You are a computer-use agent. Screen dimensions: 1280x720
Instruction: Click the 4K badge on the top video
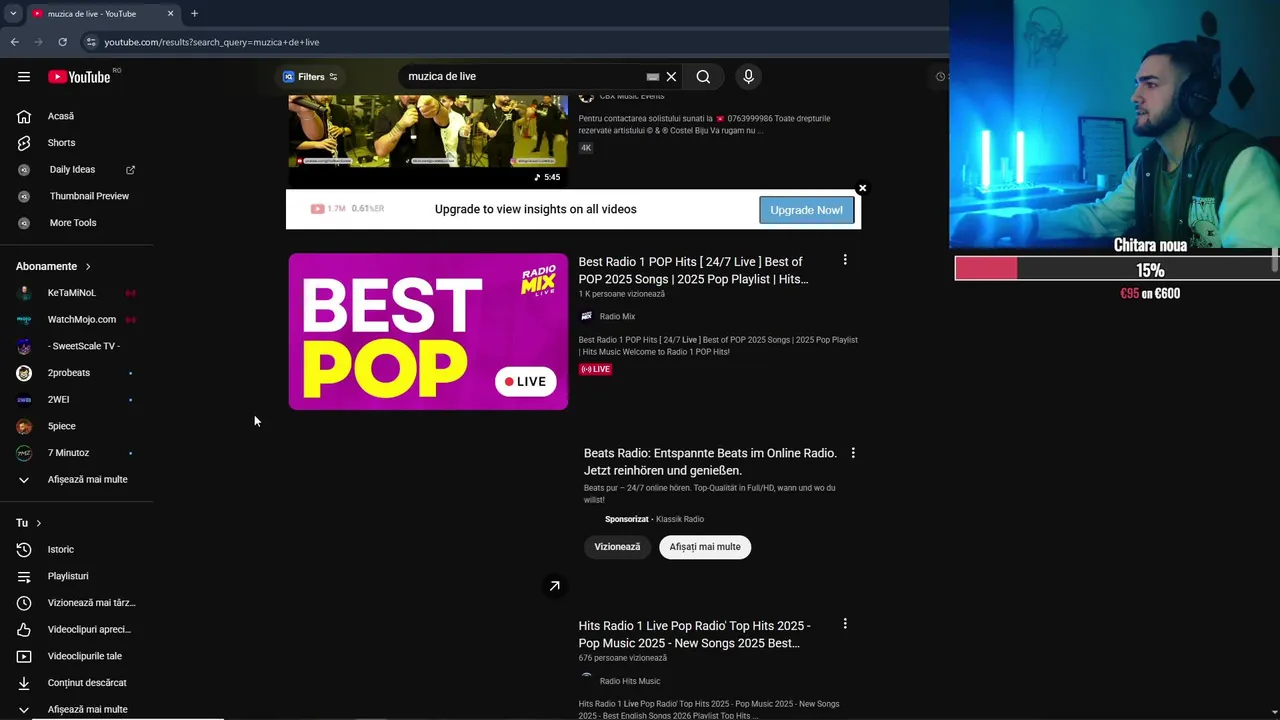click(x=586, y=148)
